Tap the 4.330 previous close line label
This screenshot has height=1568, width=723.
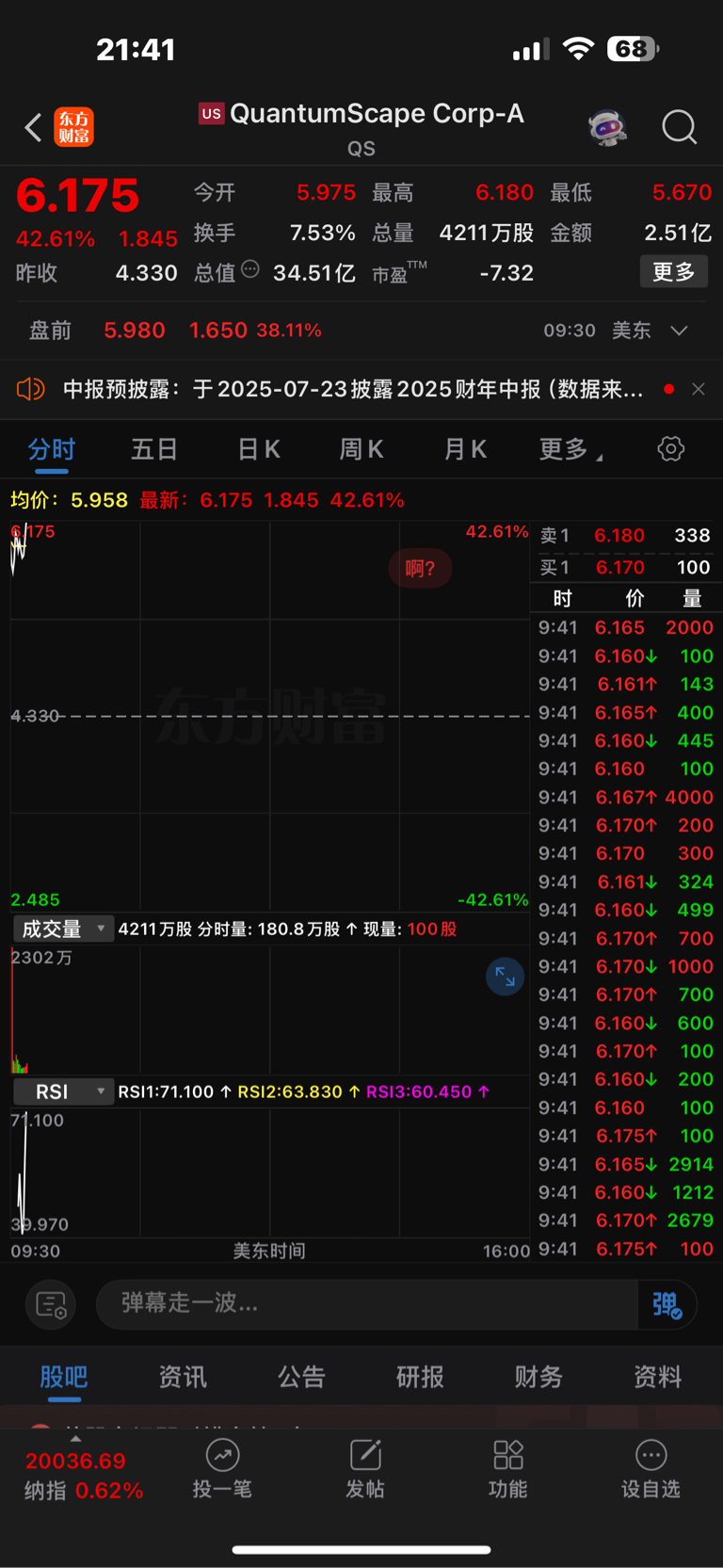35,716
